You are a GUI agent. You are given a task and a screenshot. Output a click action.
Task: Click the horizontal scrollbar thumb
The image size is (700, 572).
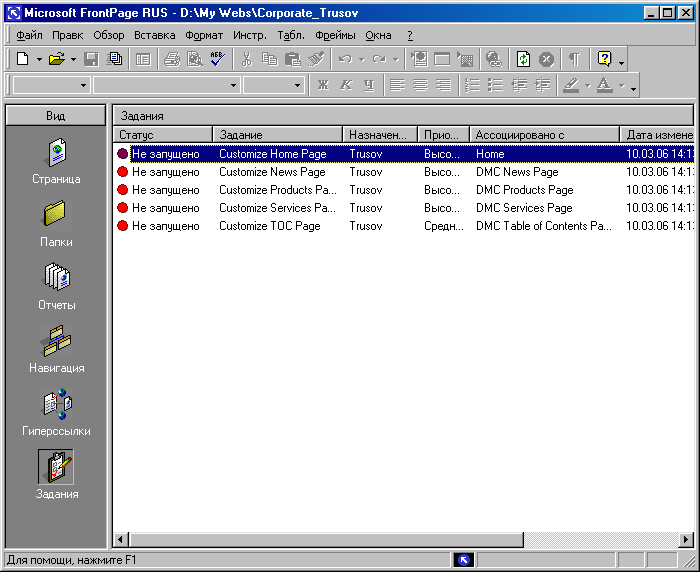click(x=326, y=540)
